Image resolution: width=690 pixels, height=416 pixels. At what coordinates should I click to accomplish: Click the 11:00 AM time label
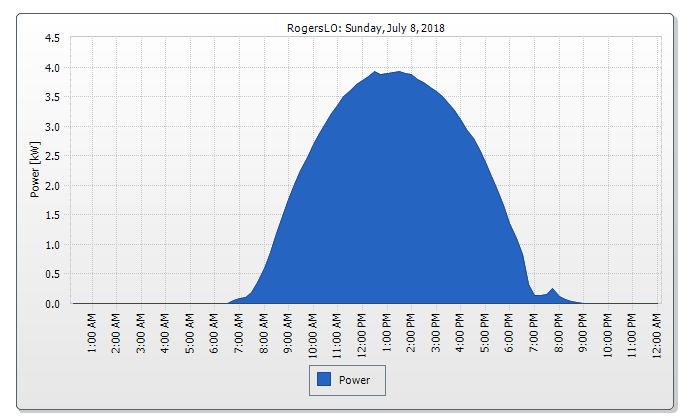click(x=337, y=335)
